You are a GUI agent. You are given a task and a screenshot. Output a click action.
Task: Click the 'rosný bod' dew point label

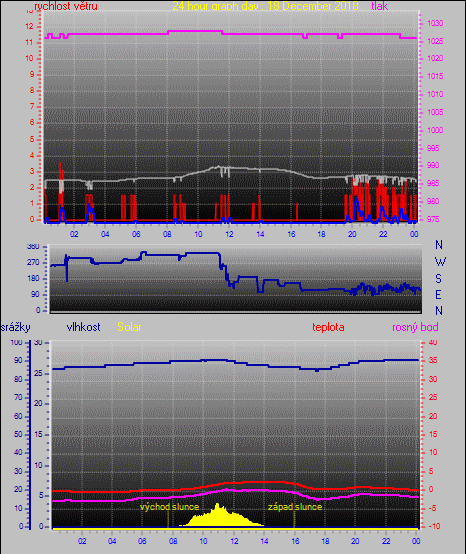point(415,327)
